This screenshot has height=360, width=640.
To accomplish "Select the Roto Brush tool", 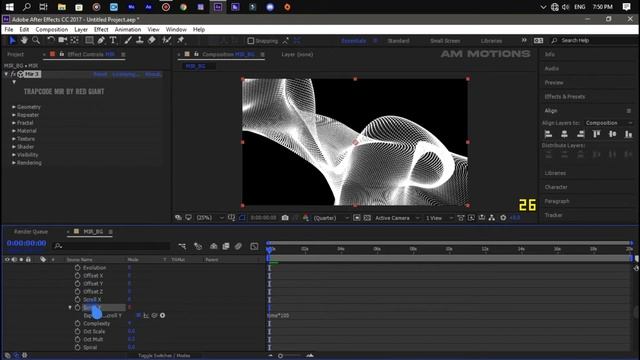I will pos(167,40).
